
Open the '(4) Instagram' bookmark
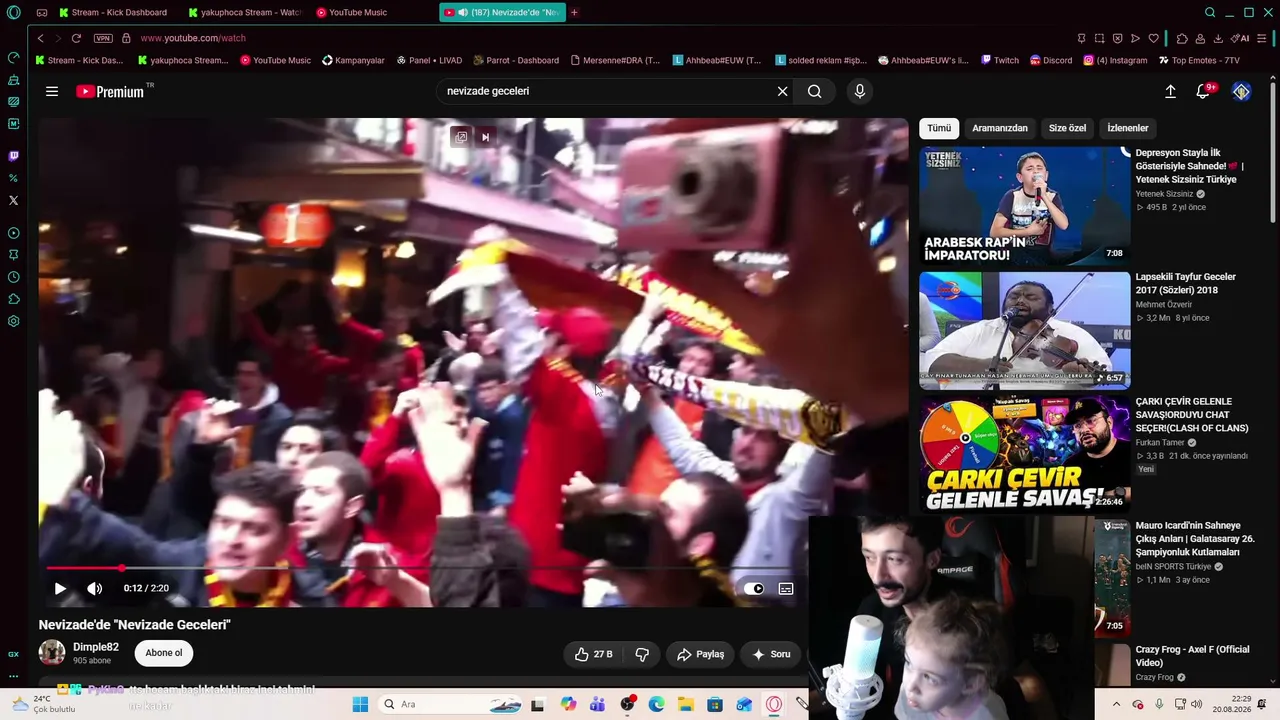[x=1115, y=60]
